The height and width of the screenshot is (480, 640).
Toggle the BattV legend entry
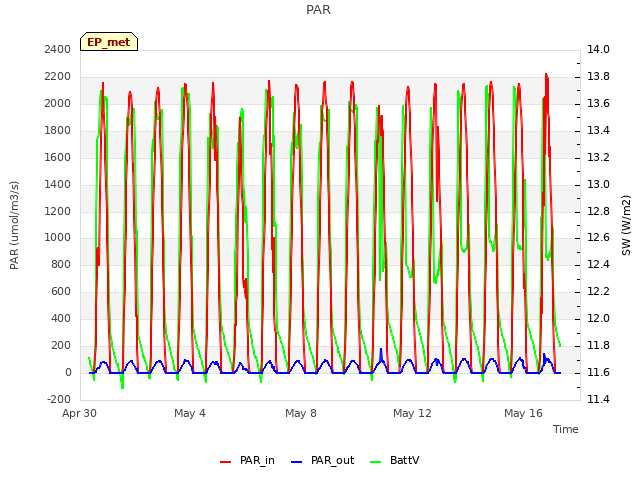[x=394, y=460]
